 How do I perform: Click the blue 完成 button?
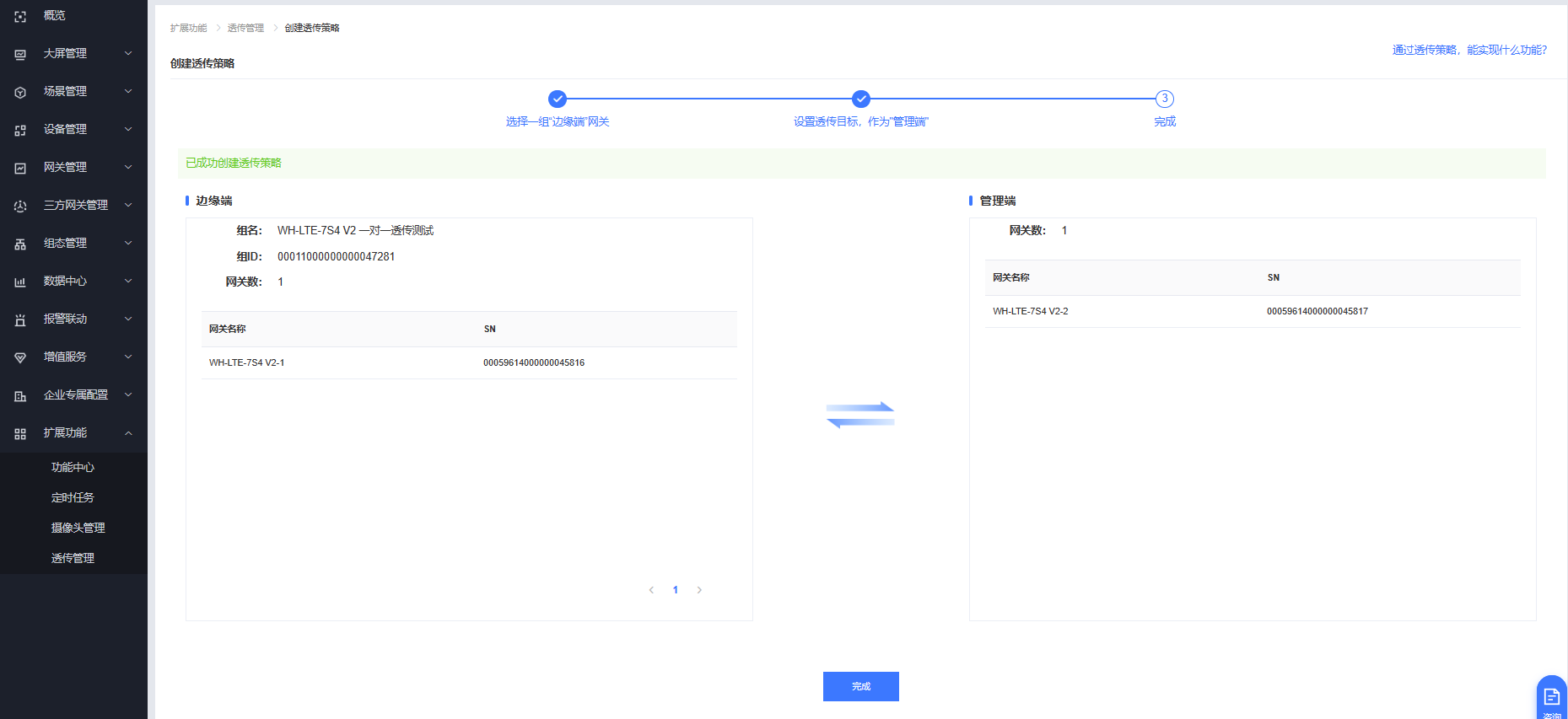[x=860, y=686]
